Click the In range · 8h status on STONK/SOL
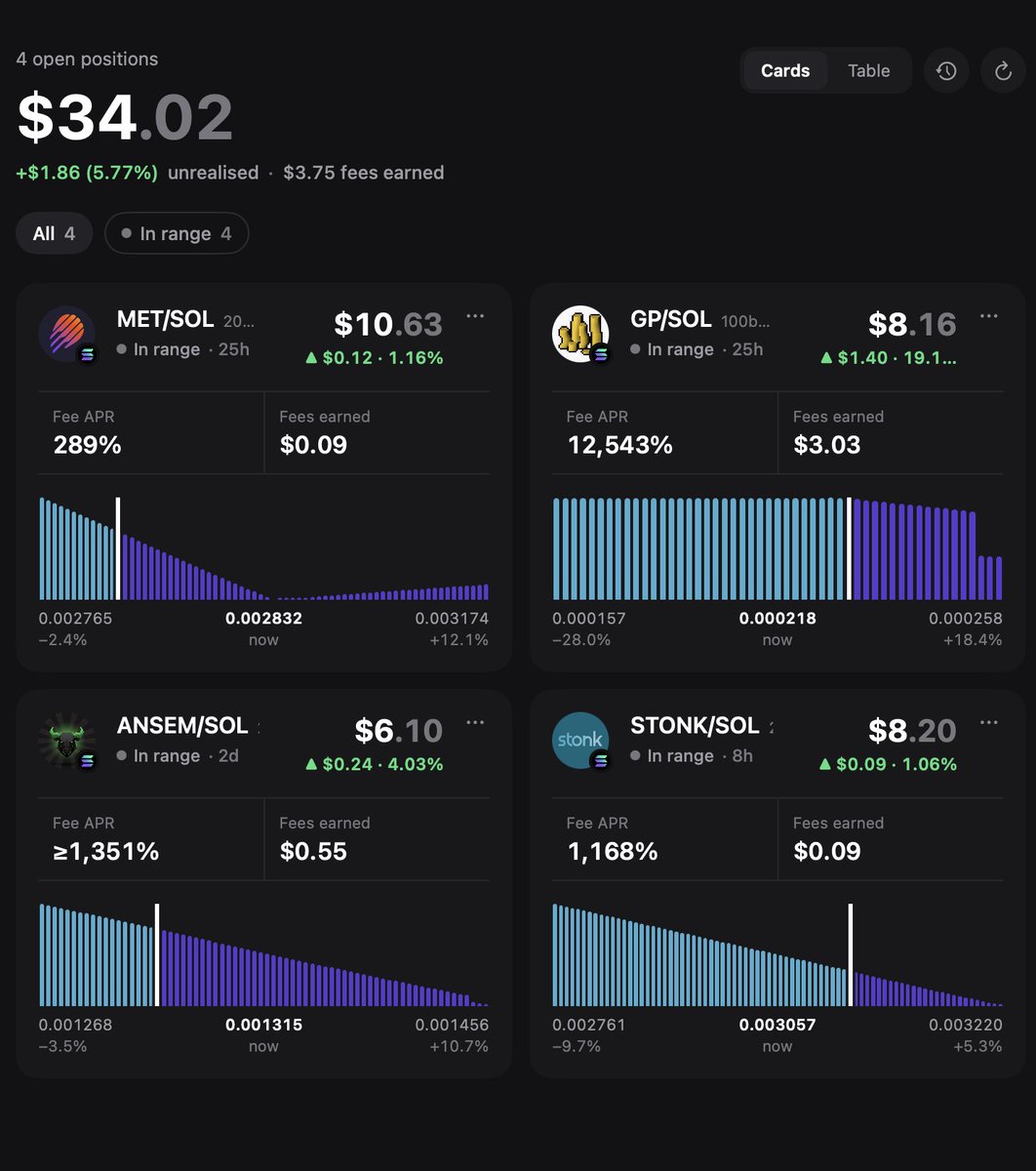Screen dimensions: 1036x1171 (x=692, y=756)
